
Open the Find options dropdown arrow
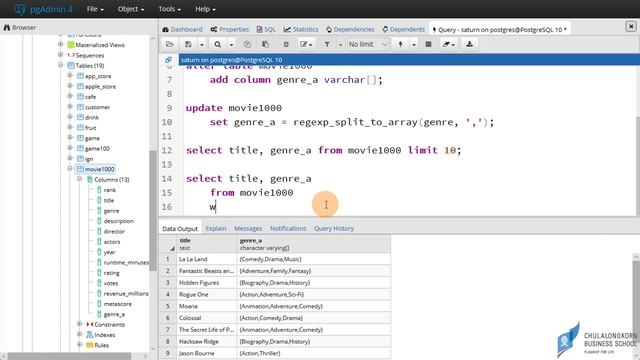point(231,44)
